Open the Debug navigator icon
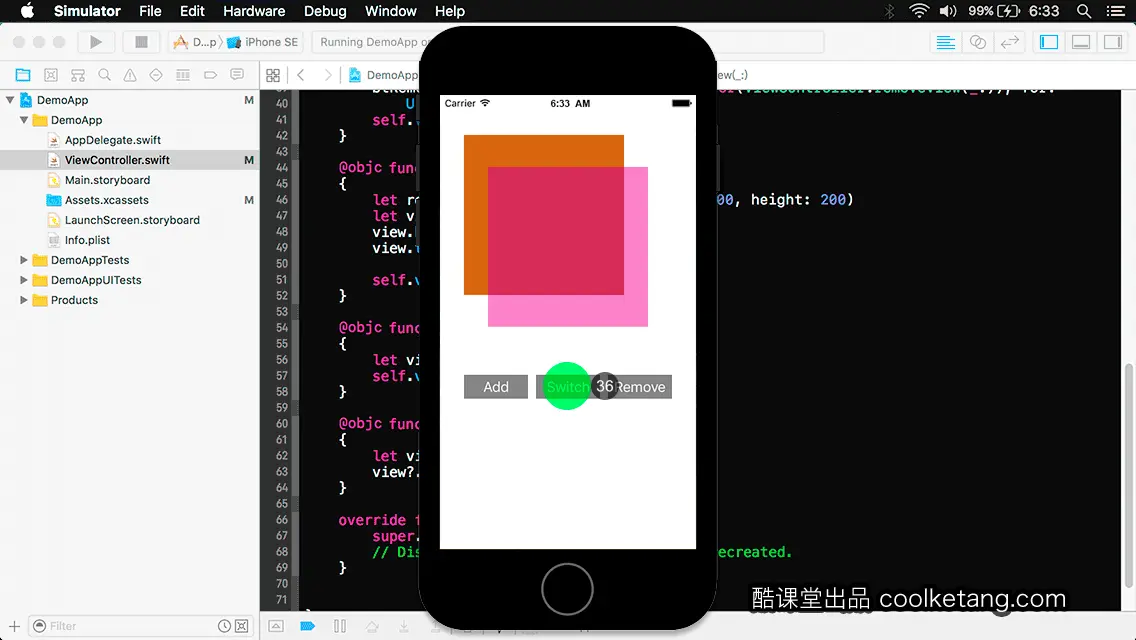The image size is (1136, 640). pos(183,75)
